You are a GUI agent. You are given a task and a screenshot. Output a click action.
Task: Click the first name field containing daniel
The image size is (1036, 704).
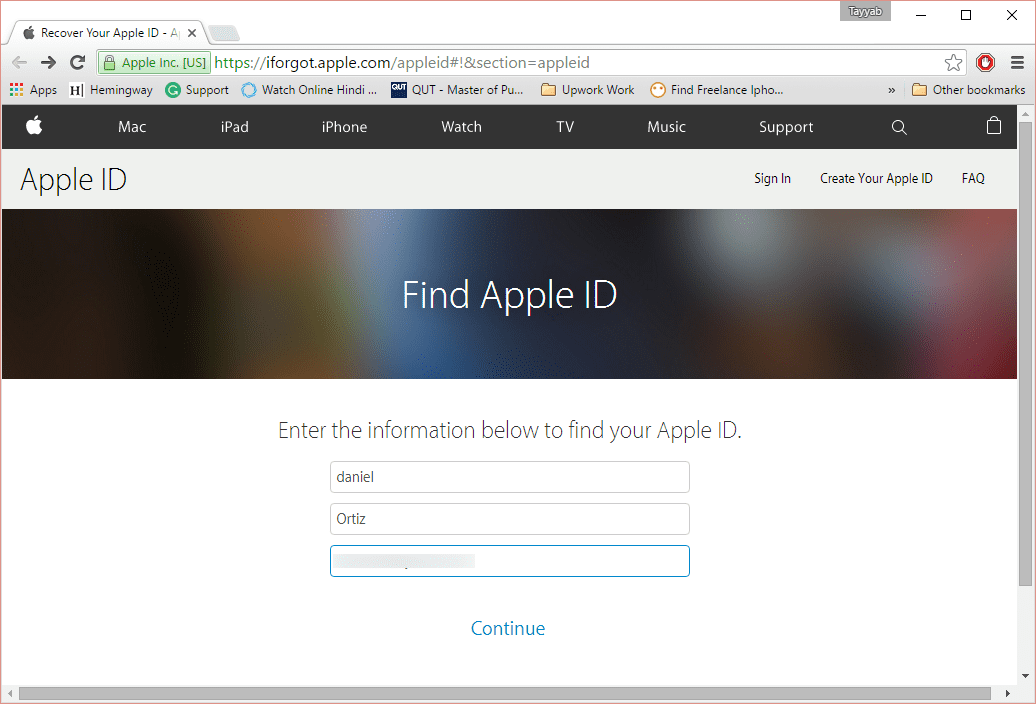[509, 477]
